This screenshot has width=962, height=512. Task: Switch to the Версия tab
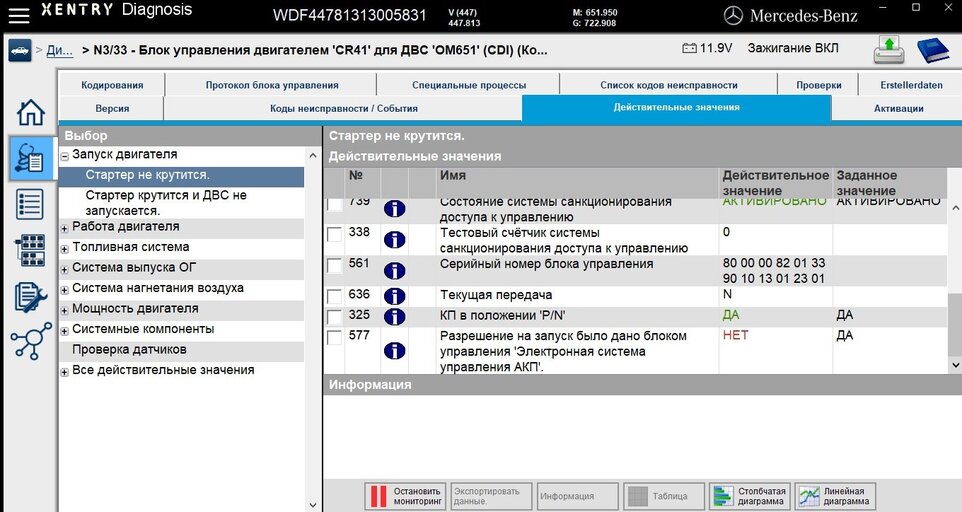(x=112, y=108)
